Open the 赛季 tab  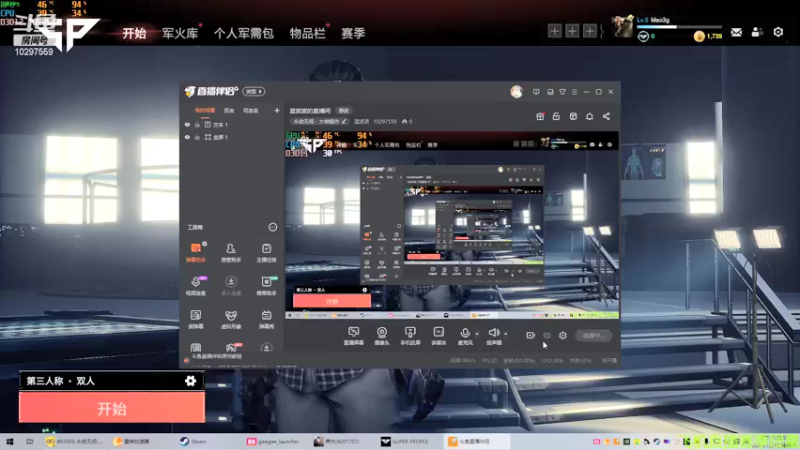[353, 34]
